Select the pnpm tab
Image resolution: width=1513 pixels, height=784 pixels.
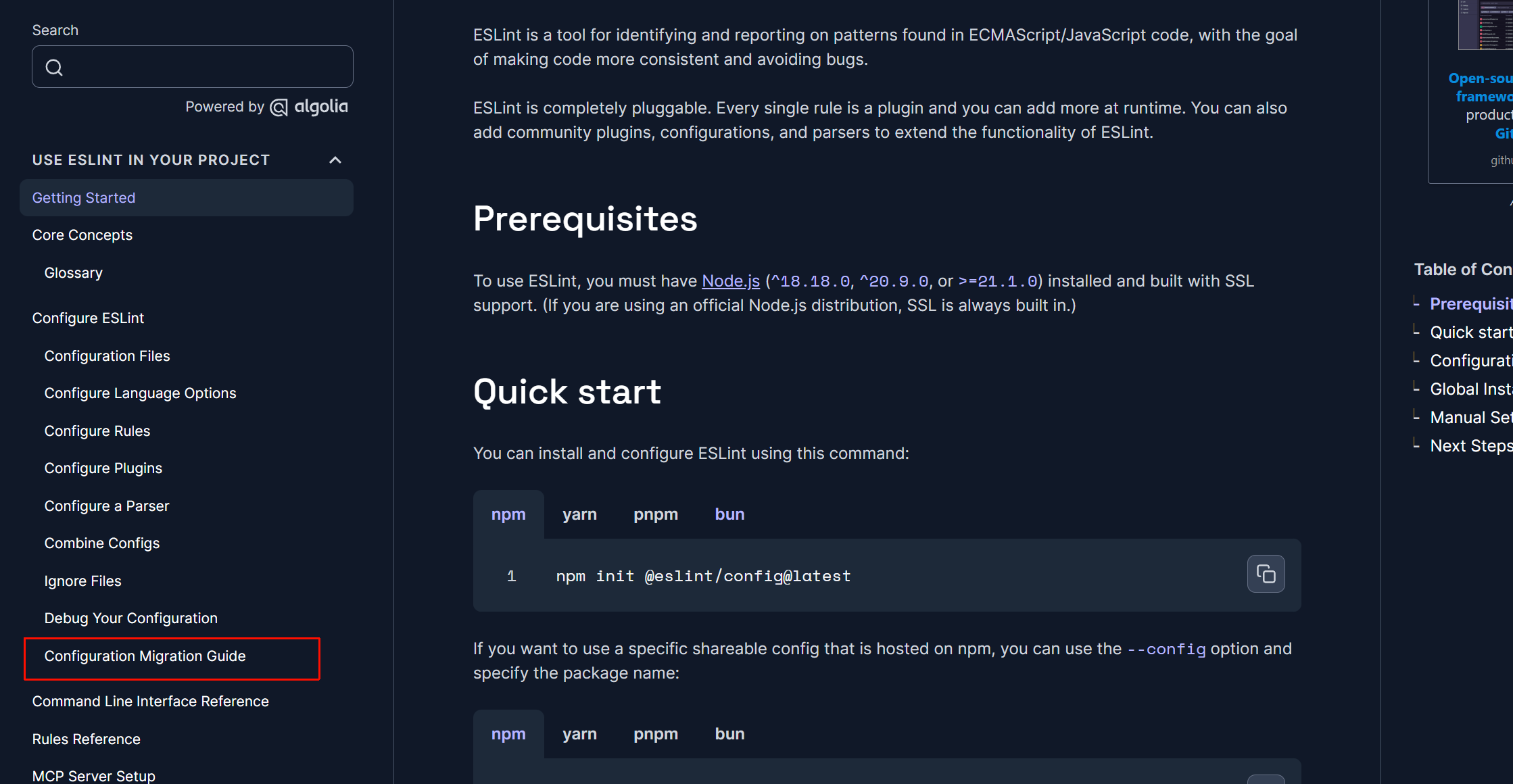click(655, 514)
